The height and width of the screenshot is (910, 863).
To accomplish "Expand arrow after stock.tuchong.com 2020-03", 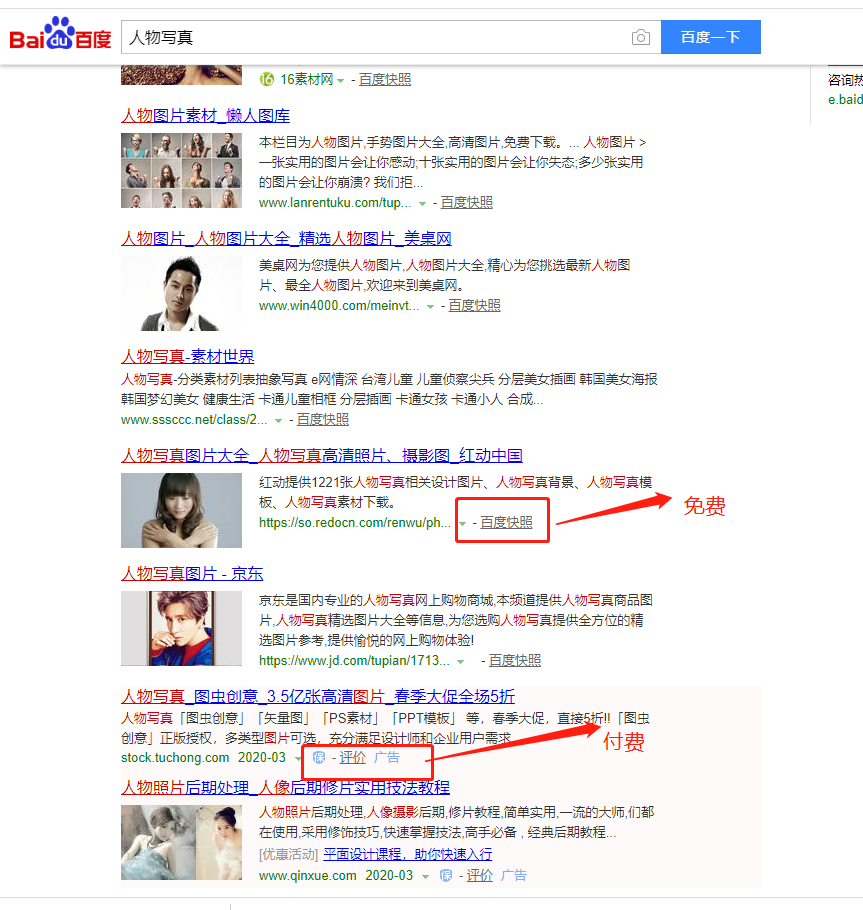I will [x=298, y=759].
